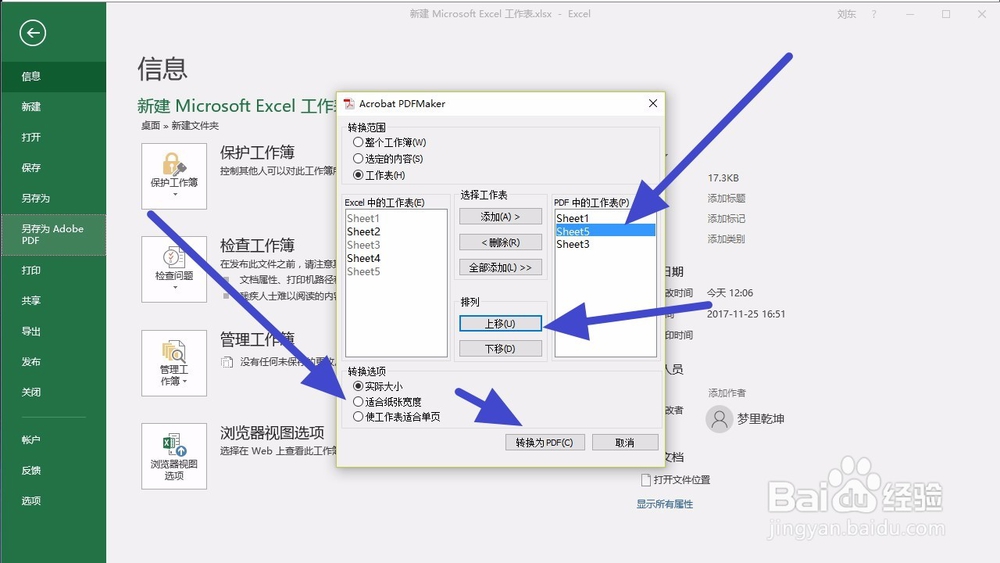Click the 添加(A) > button

coord(501,217)
